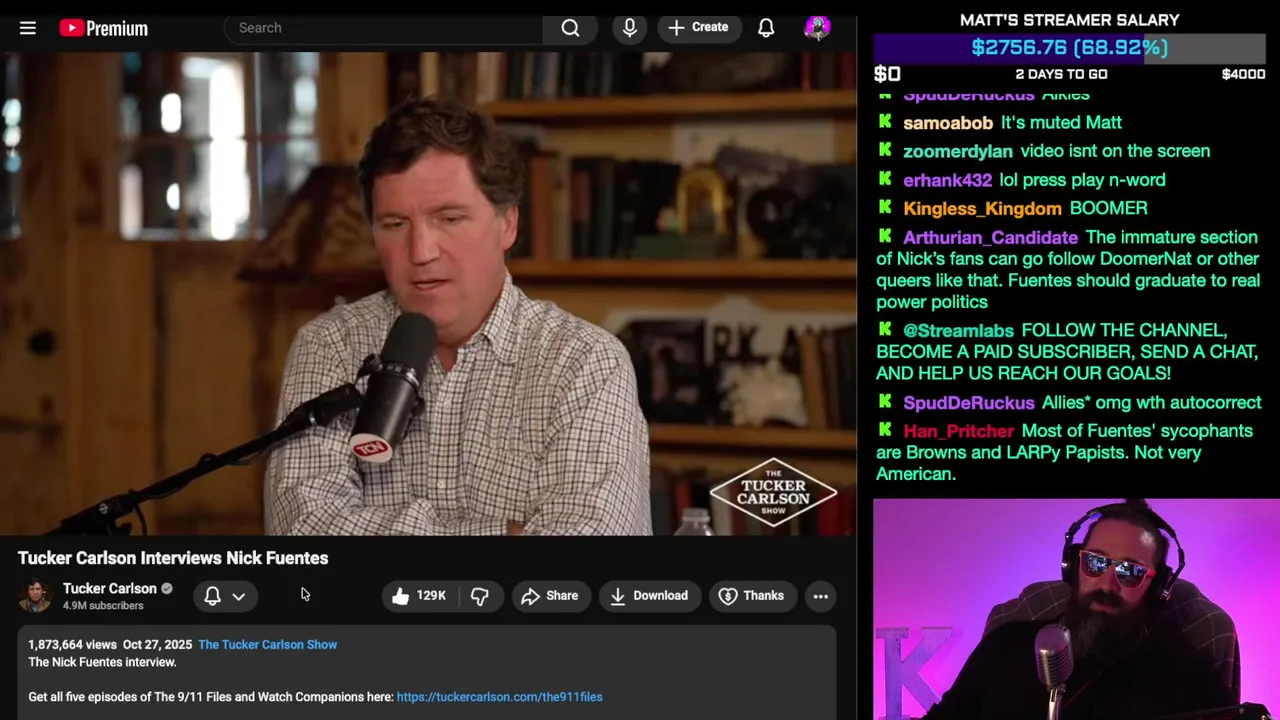
Task: Click username Han_Pritcher in chat
Action: (x=958, y=431)
